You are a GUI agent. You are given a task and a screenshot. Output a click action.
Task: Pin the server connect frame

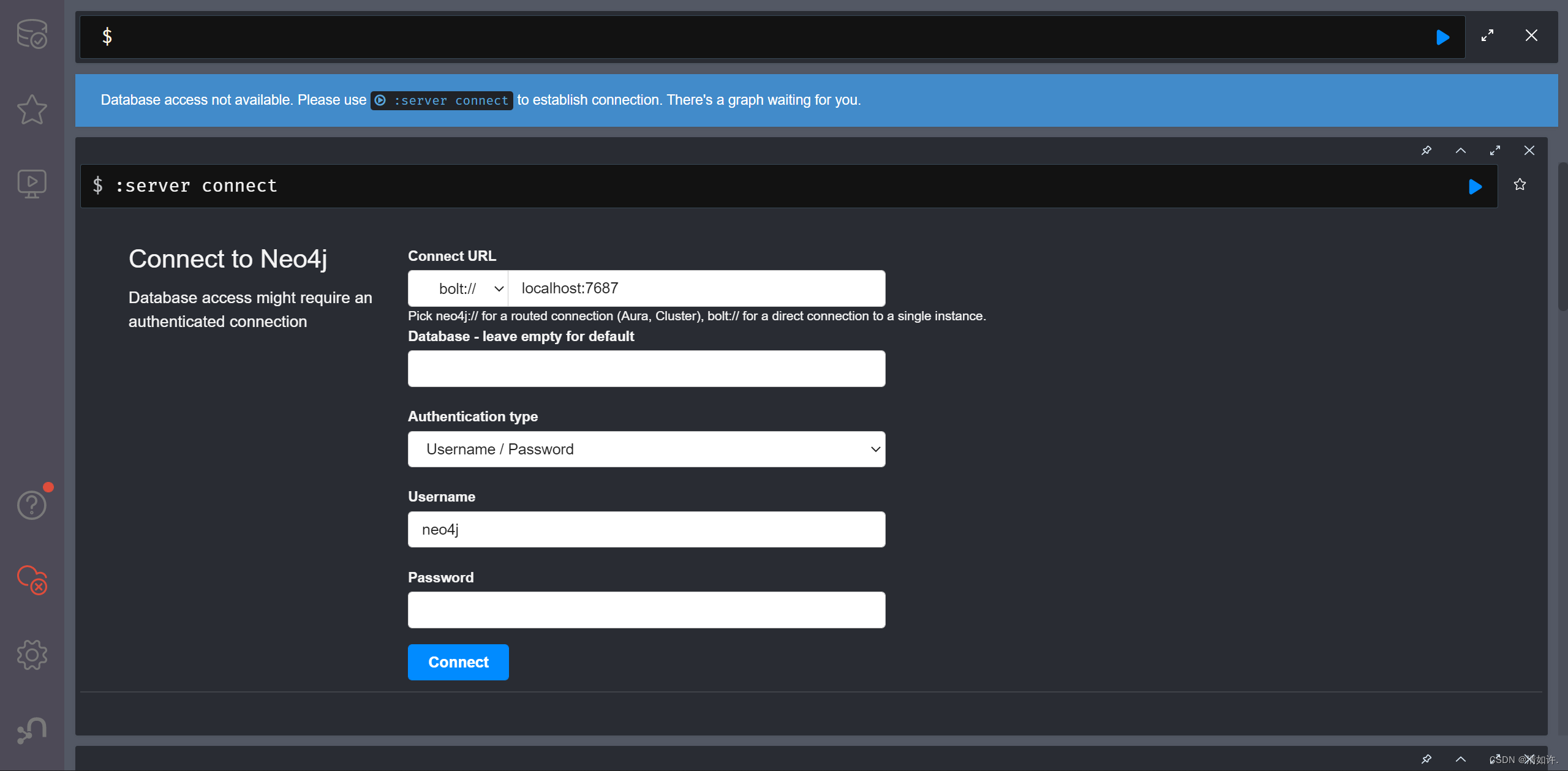(x=1427, y=151)
